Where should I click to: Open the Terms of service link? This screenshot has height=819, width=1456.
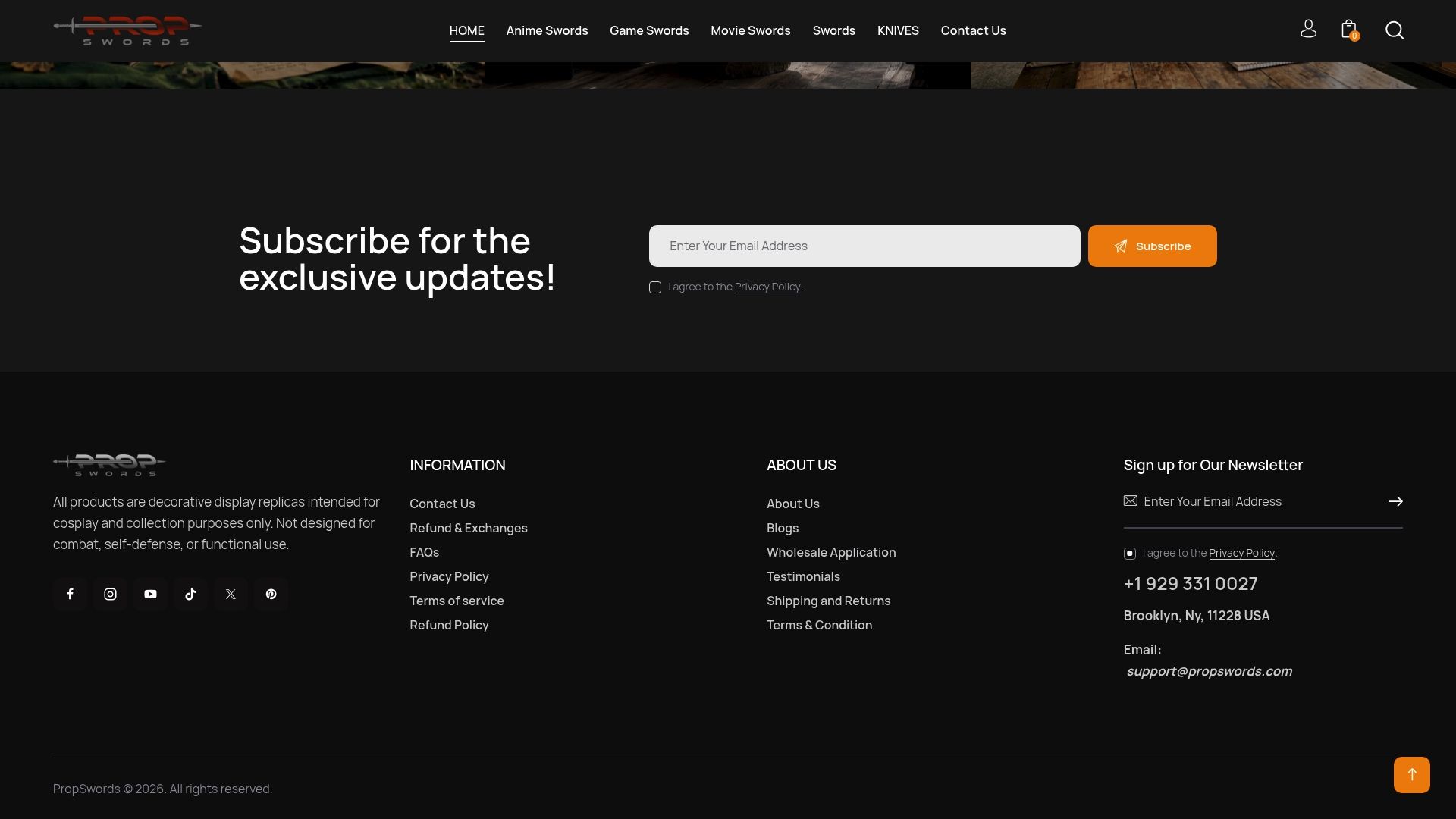[457, 601]
